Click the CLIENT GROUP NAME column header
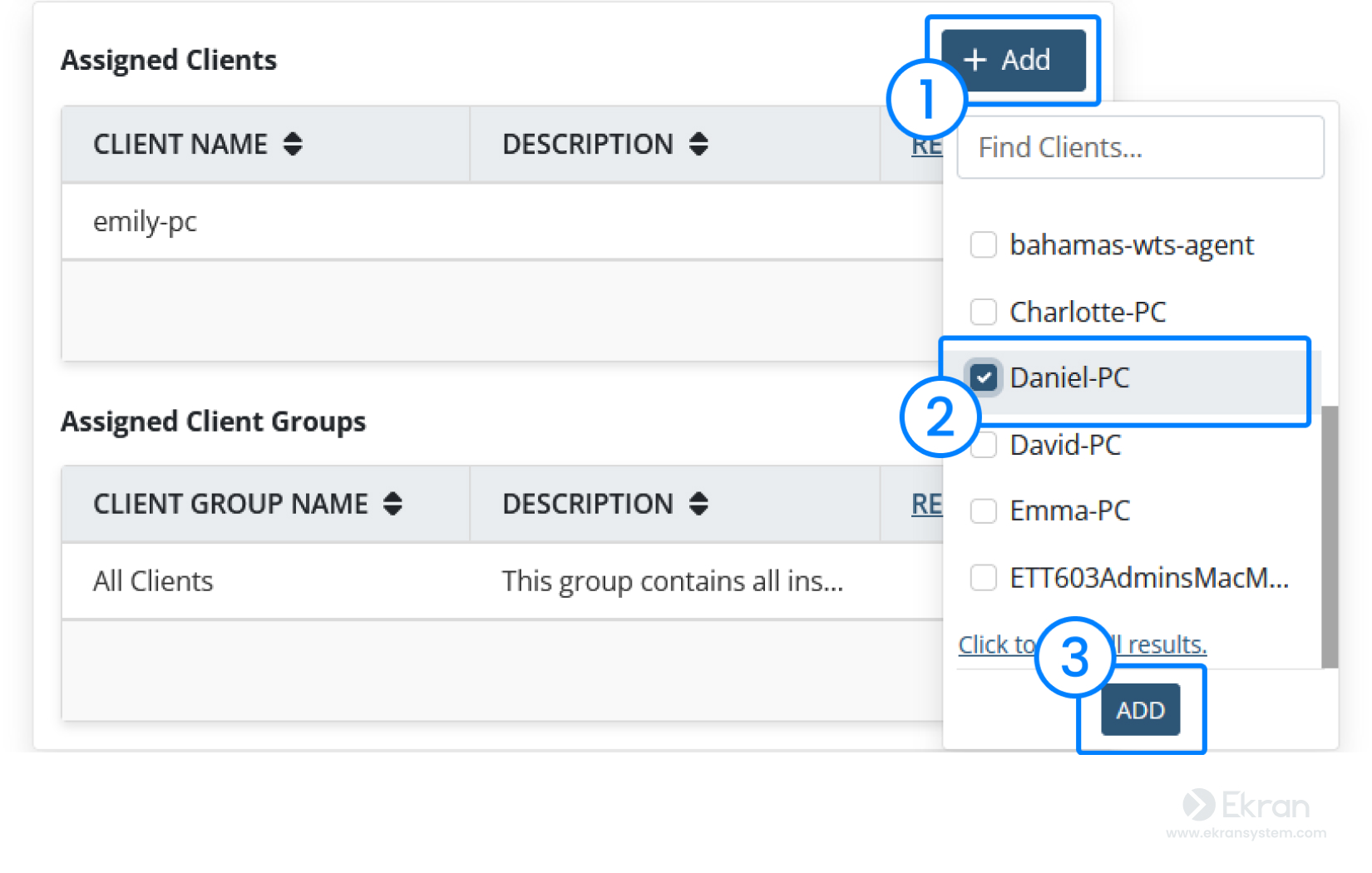 (230, 504)
